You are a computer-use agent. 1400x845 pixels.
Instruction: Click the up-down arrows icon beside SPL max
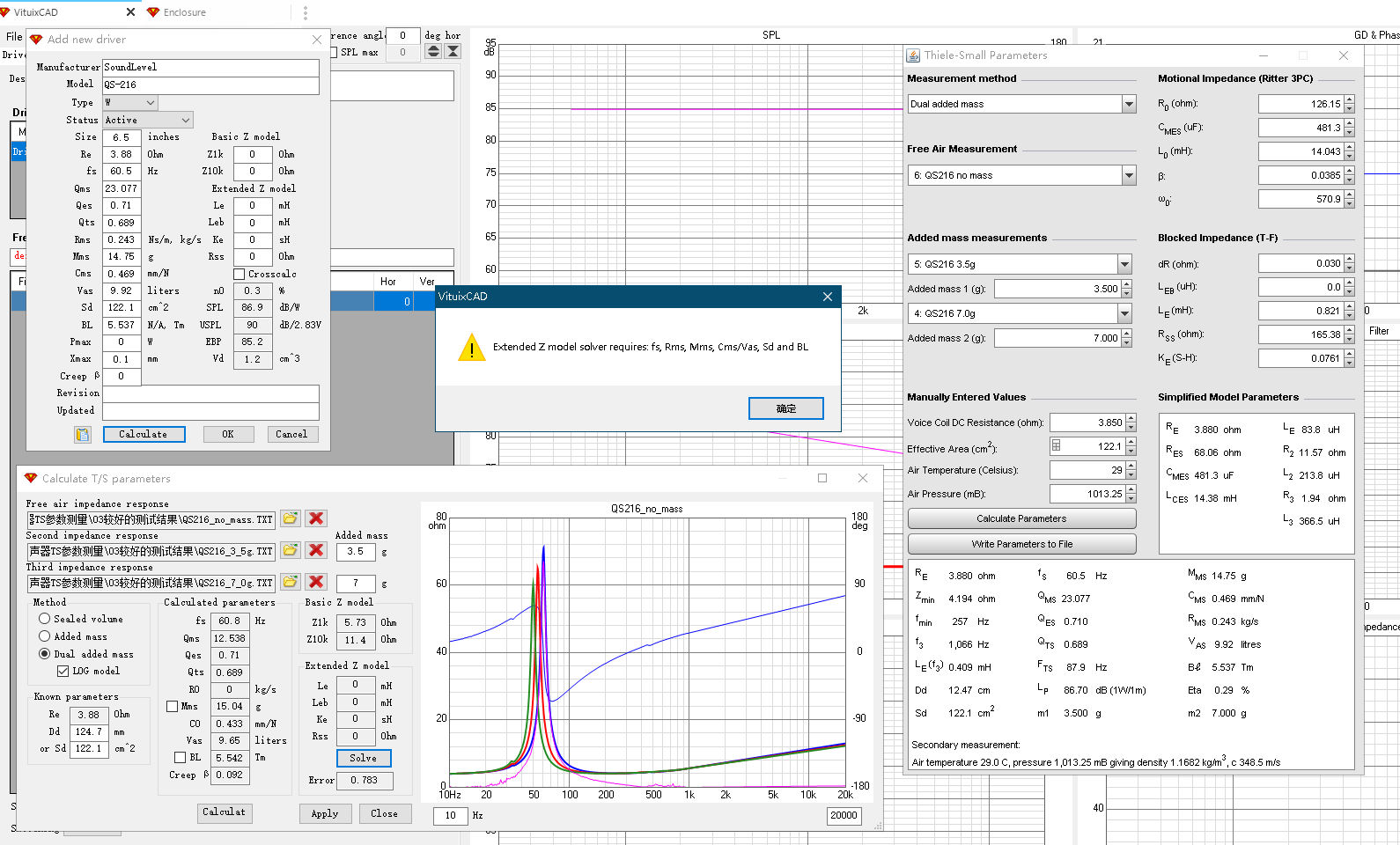click(x=433, y=52)
